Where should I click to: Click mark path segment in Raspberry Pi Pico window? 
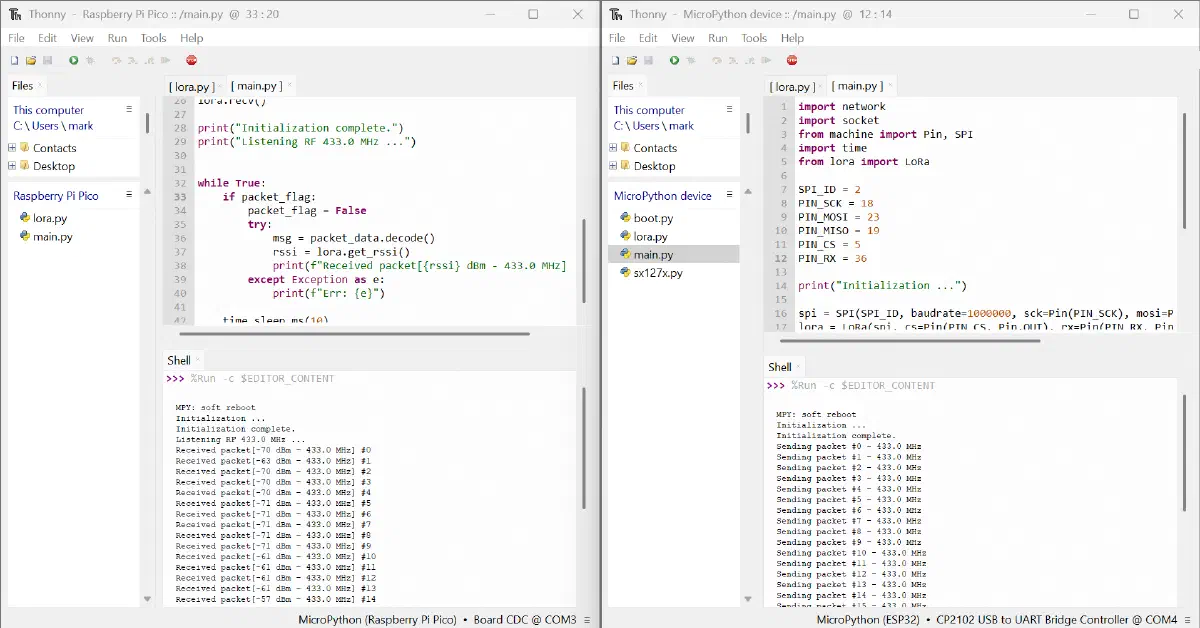pyautogui.click(x=81, y=126)
